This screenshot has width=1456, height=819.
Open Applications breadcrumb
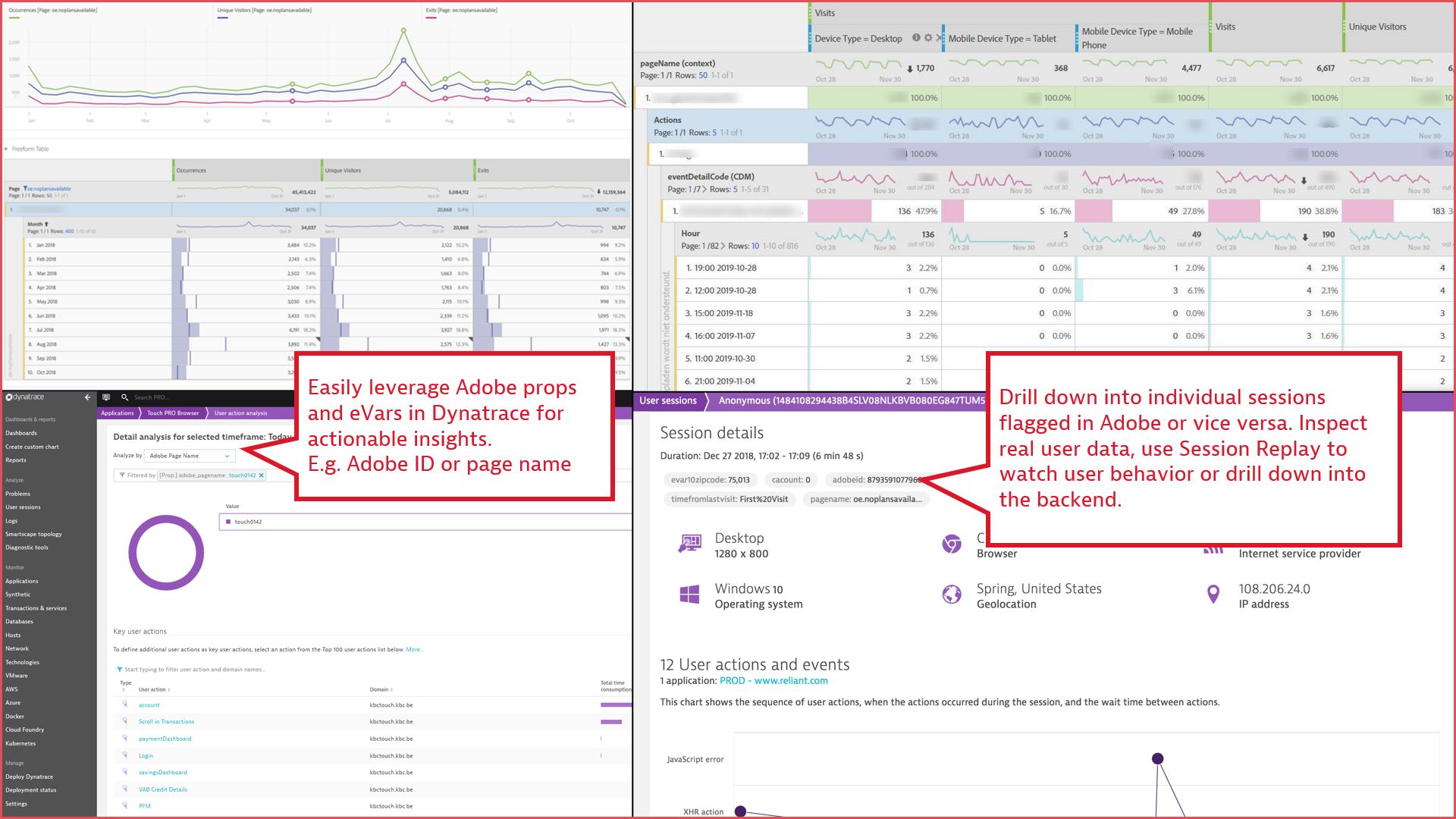point(118,413)
